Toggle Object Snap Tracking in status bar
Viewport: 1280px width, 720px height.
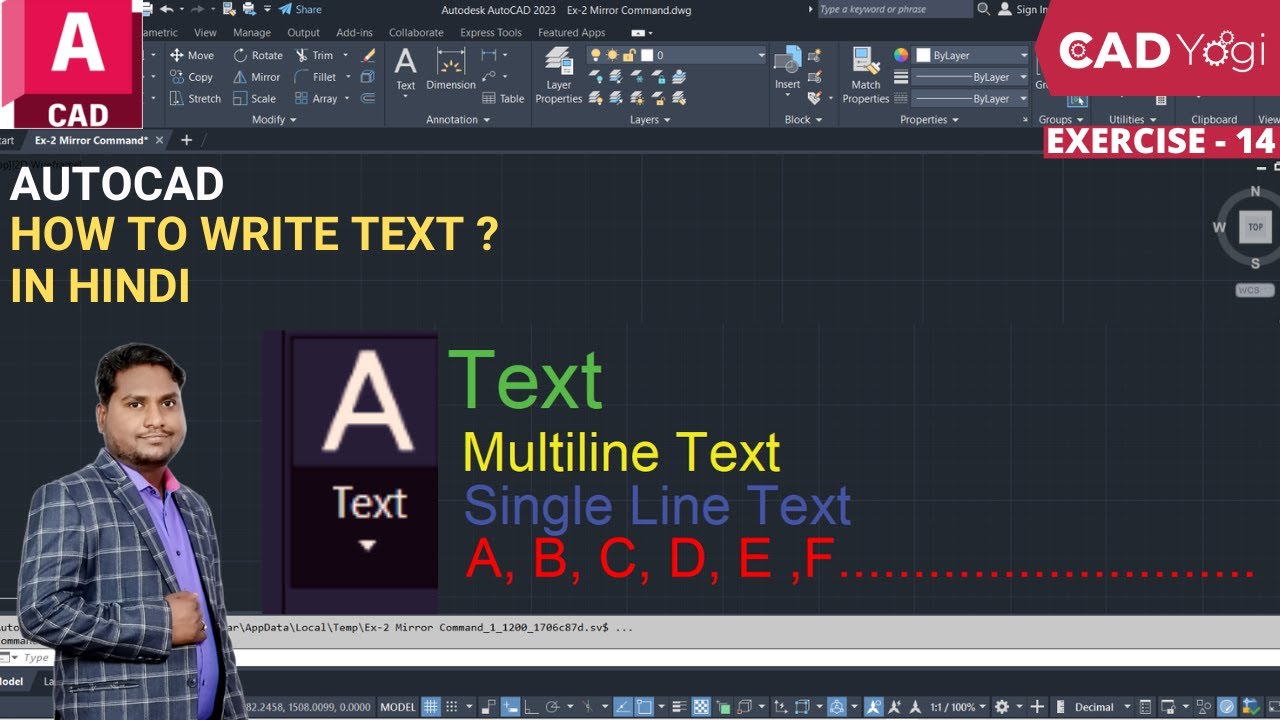point(622,707)
